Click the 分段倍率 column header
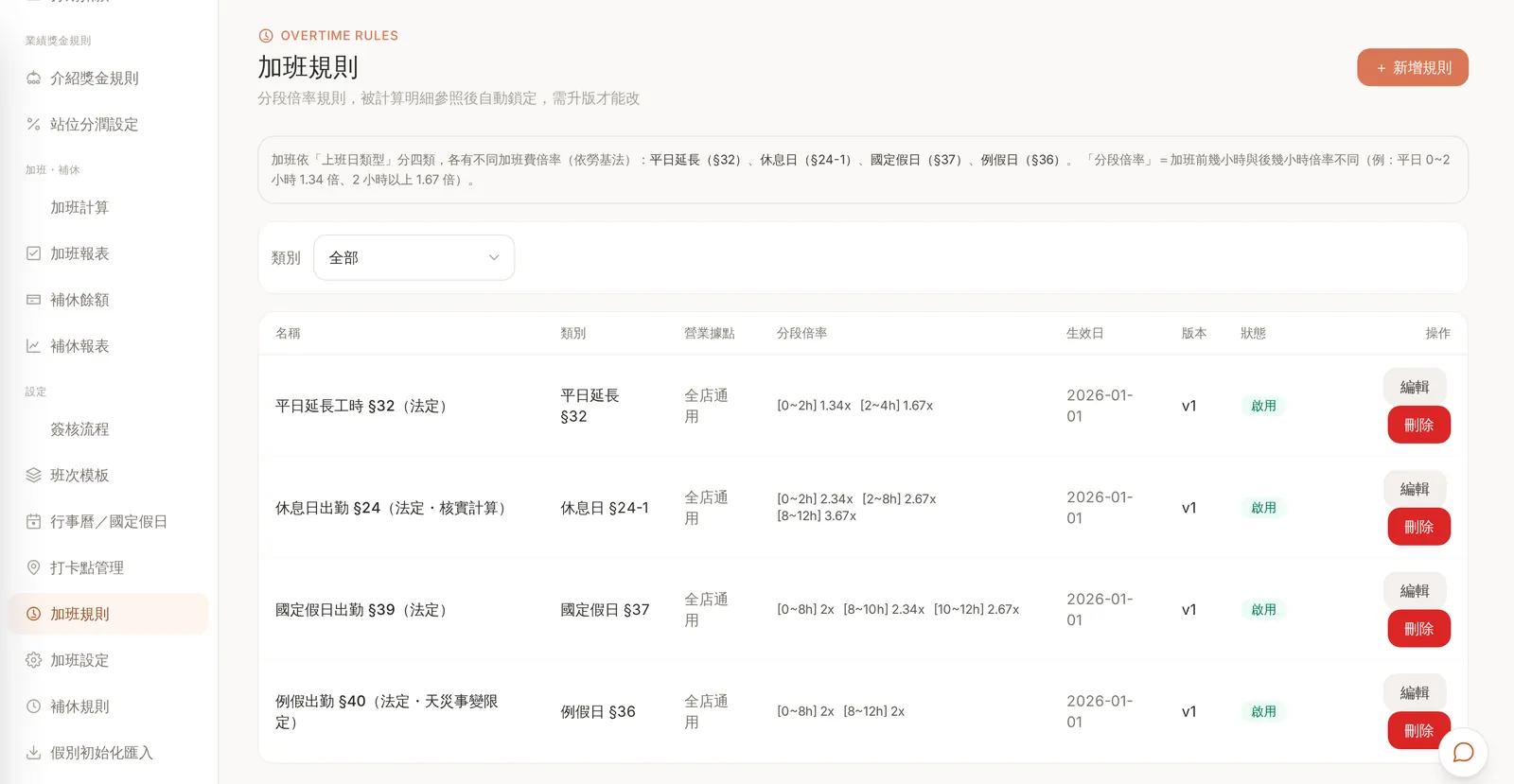 802,334
